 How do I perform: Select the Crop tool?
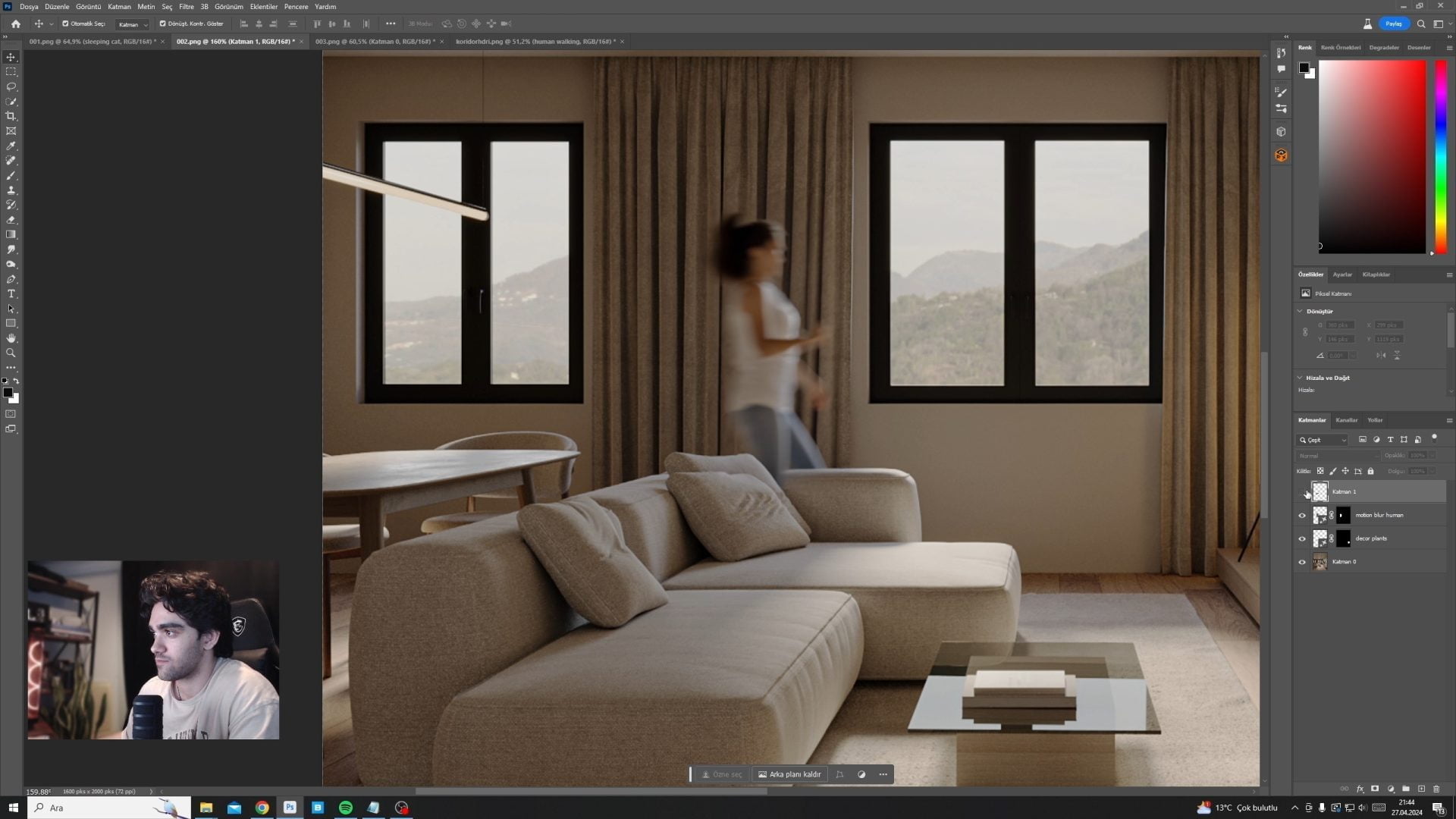[x=11, y=116]
